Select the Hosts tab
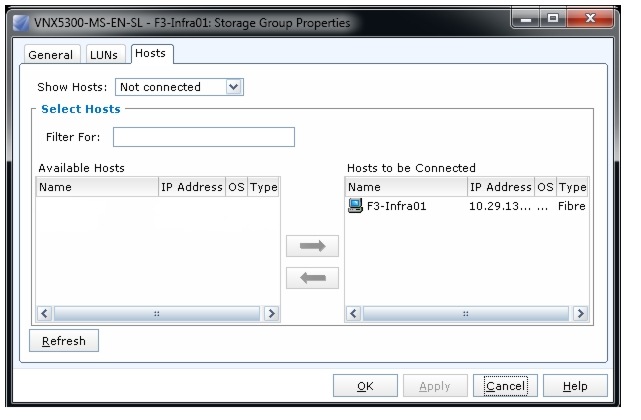641x420 pixels. coord(150,54)
